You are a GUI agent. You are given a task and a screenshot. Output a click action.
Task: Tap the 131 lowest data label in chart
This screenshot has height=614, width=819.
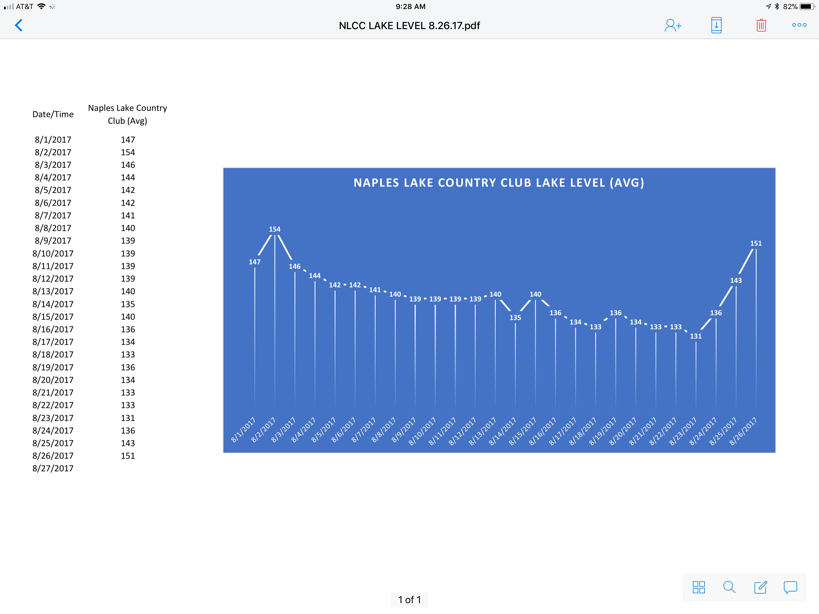click(x=696, y=336)
